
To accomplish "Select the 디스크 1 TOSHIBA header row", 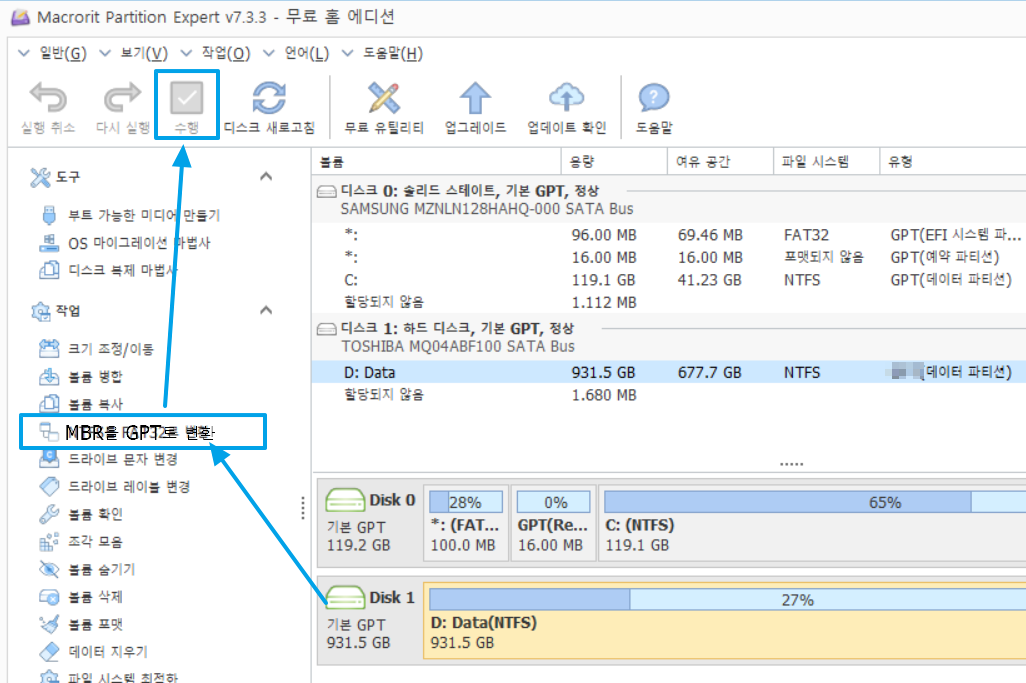I will (x=669, y=337).
